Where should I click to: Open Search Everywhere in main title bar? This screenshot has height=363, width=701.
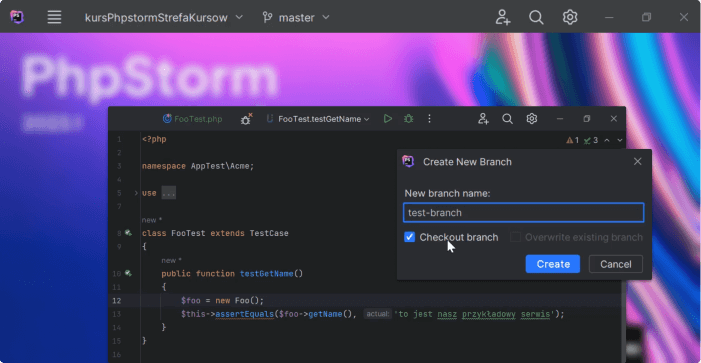(x=536, y=17)
